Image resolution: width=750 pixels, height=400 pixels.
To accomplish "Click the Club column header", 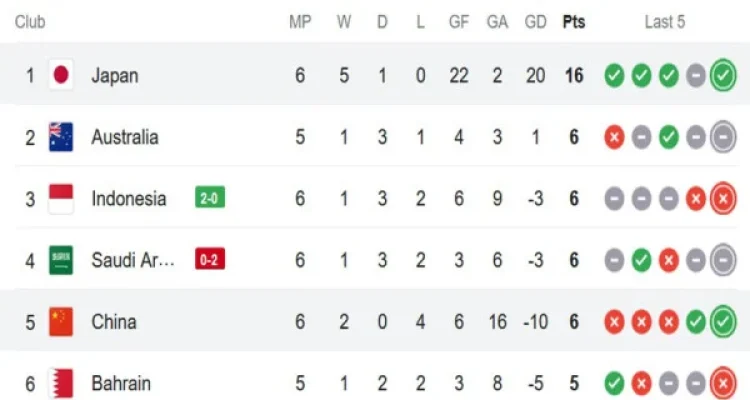I will pyautogui.click(x=32, y=22).
